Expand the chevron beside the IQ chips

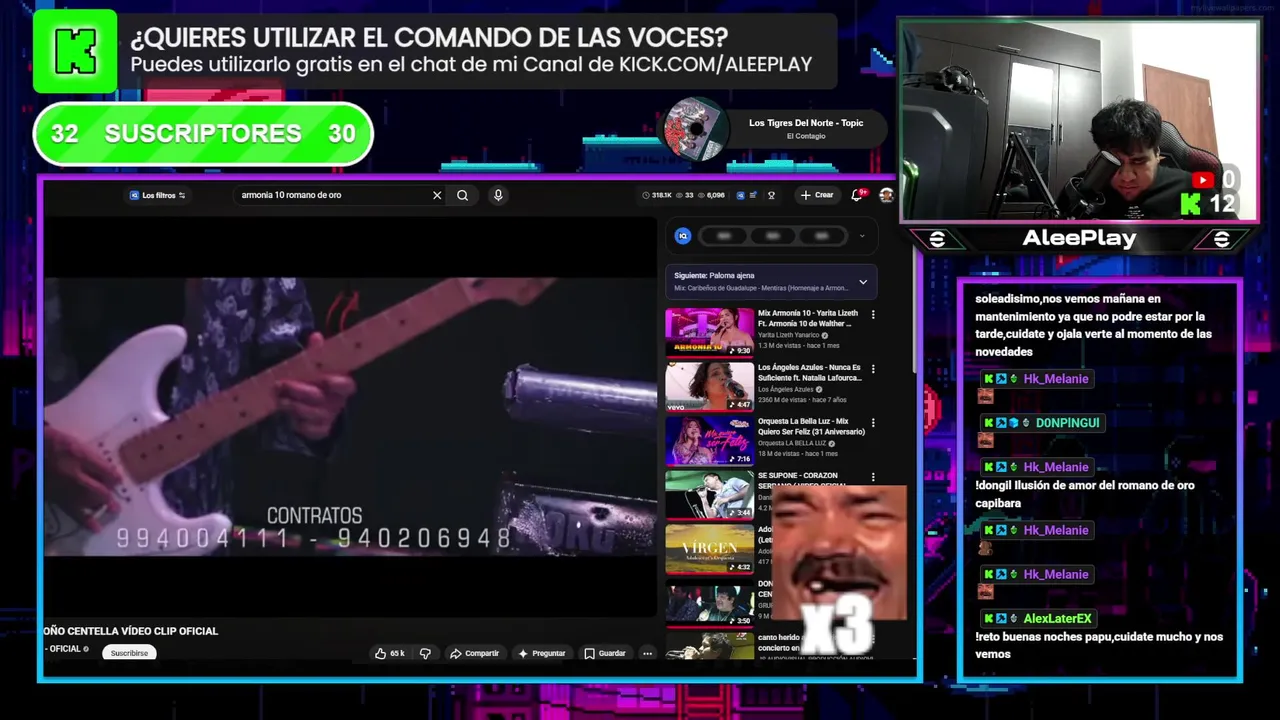(x=862, y=236)
